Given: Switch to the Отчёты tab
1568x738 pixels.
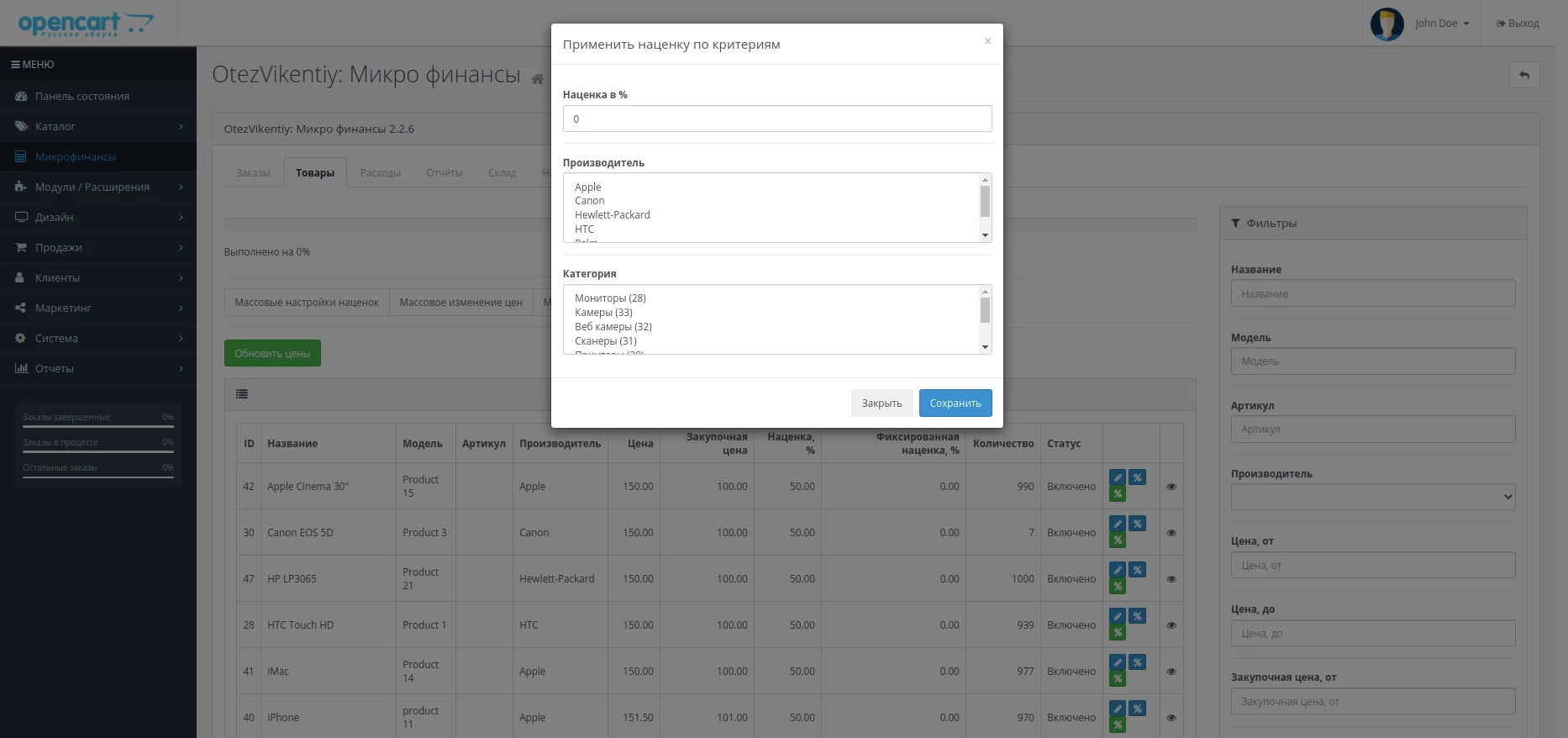Looking at the screenshot, I should coord(445,172).
